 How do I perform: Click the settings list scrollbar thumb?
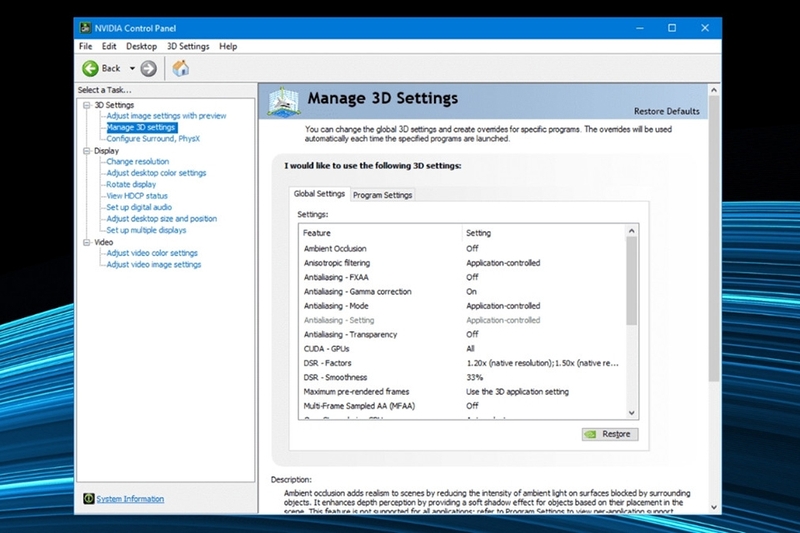tap(632, 281)
